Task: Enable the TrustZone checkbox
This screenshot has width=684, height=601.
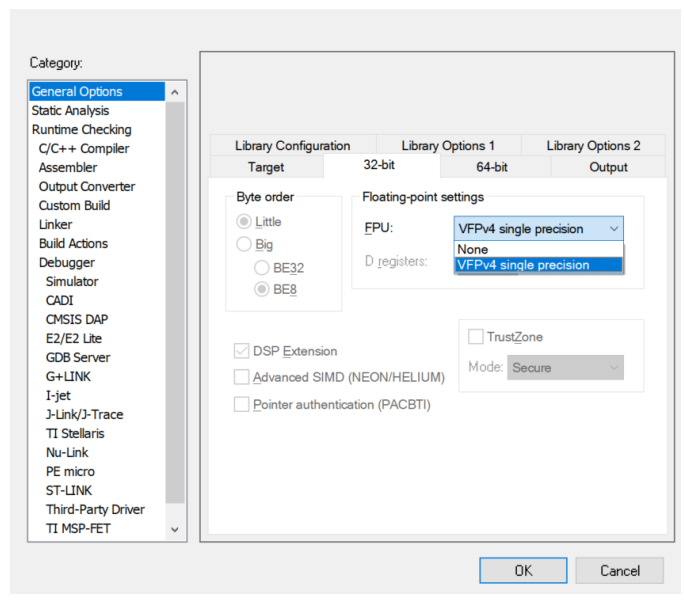Action: tap(476, 337)
